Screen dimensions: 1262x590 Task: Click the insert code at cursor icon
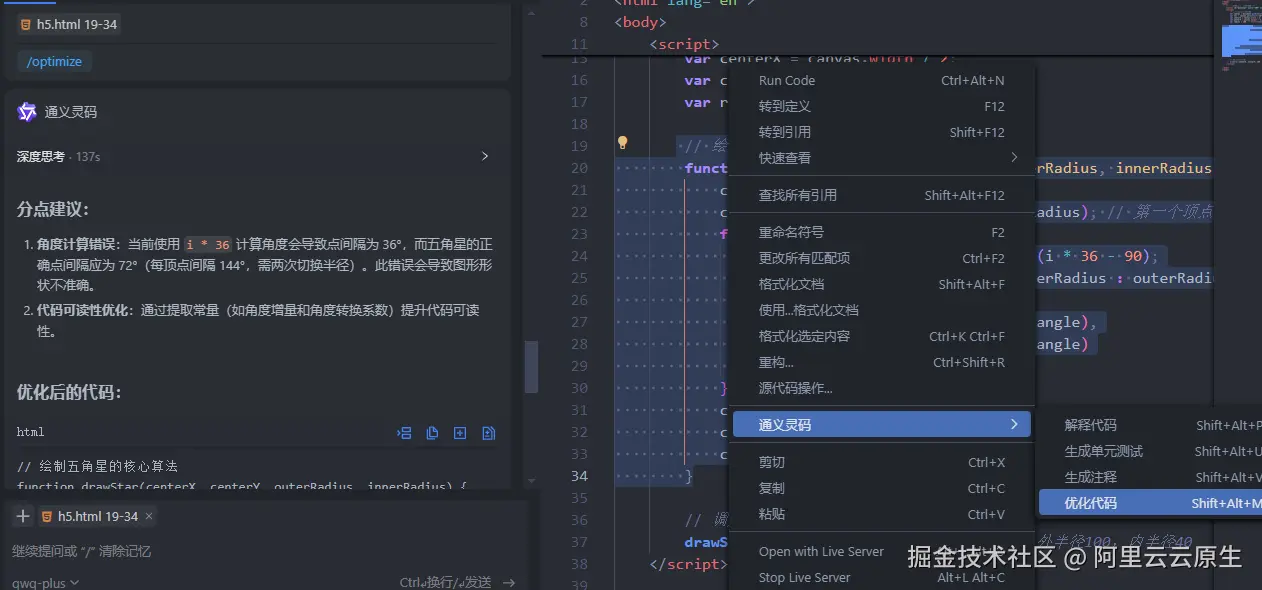click(x=405, y=433)
